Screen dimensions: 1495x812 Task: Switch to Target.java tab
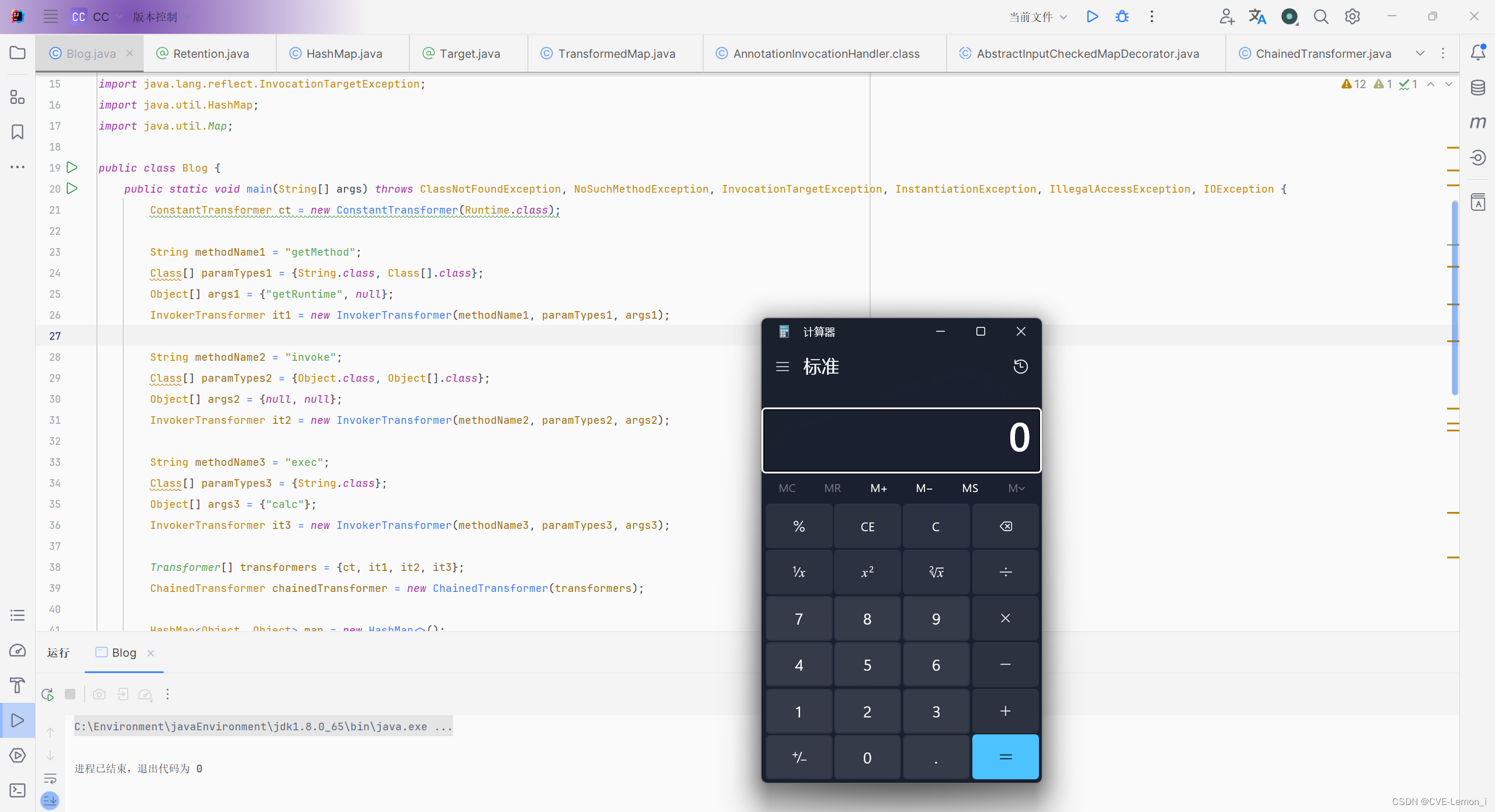click(x=469, y=54)
